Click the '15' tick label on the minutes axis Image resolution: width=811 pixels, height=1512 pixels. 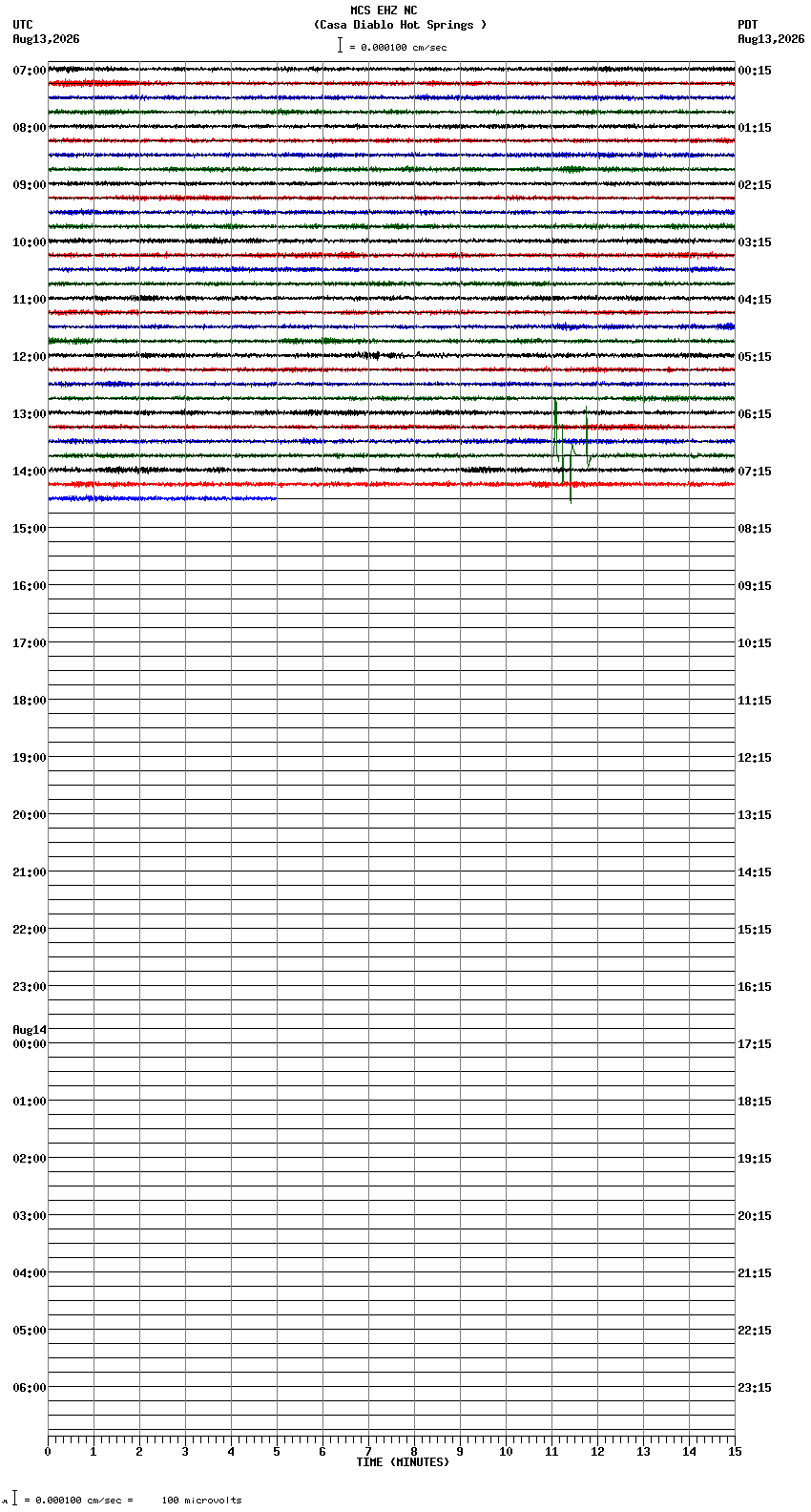(x=735, y=1452)
